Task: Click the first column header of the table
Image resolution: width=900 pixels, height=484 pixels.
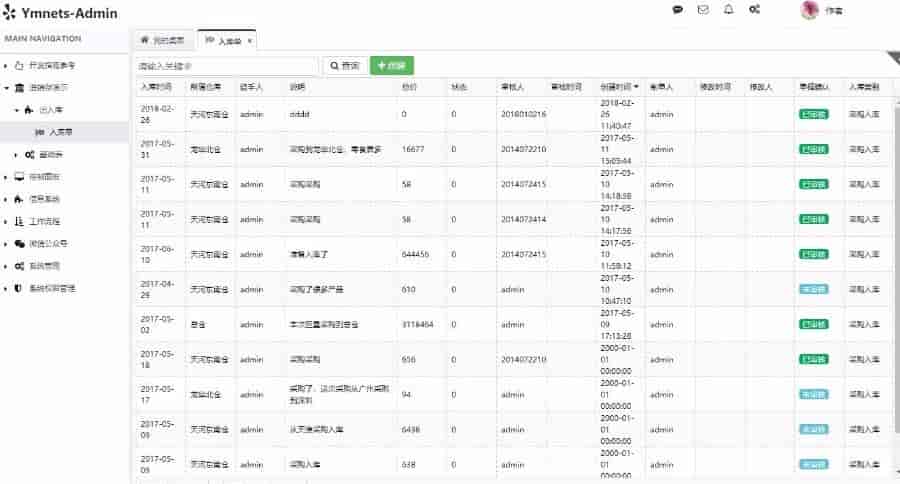Action: (156, 87)
